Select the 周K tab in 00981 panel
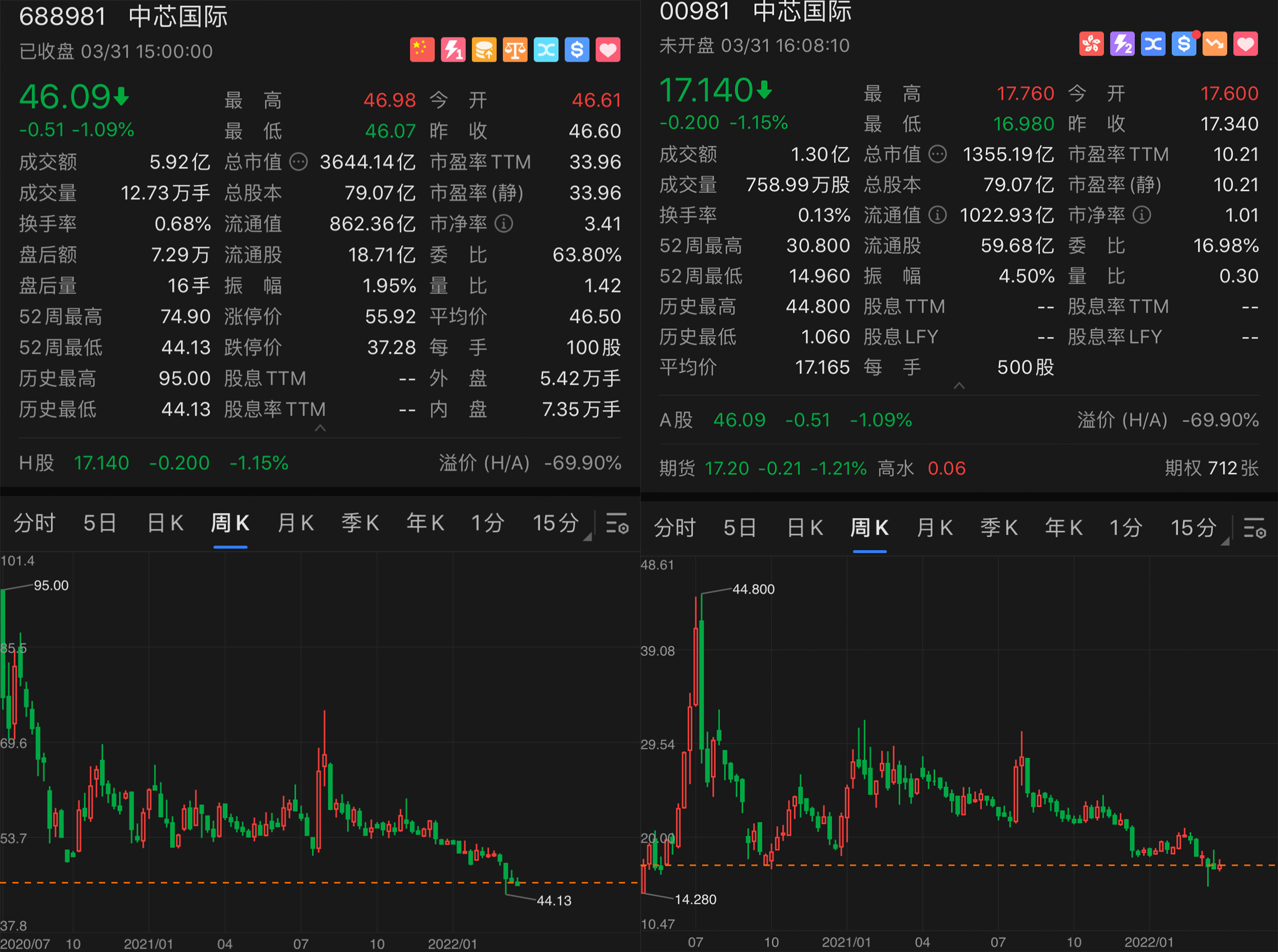This screenshot has height=952, width=1278. (x=870, y=528)
